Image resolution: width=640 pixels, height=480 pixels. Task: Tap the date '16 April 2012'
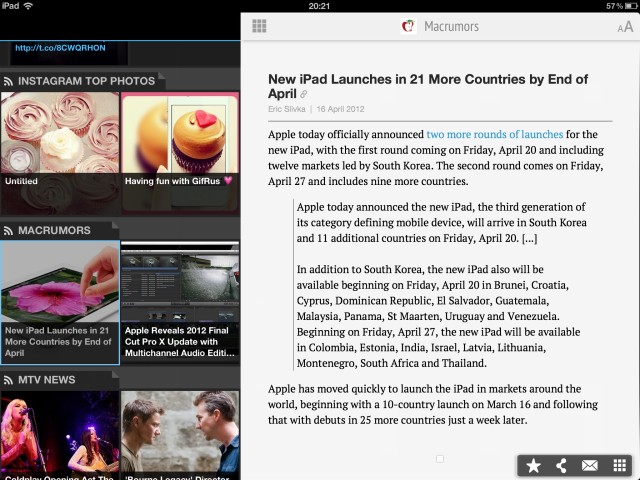point(340,109)
